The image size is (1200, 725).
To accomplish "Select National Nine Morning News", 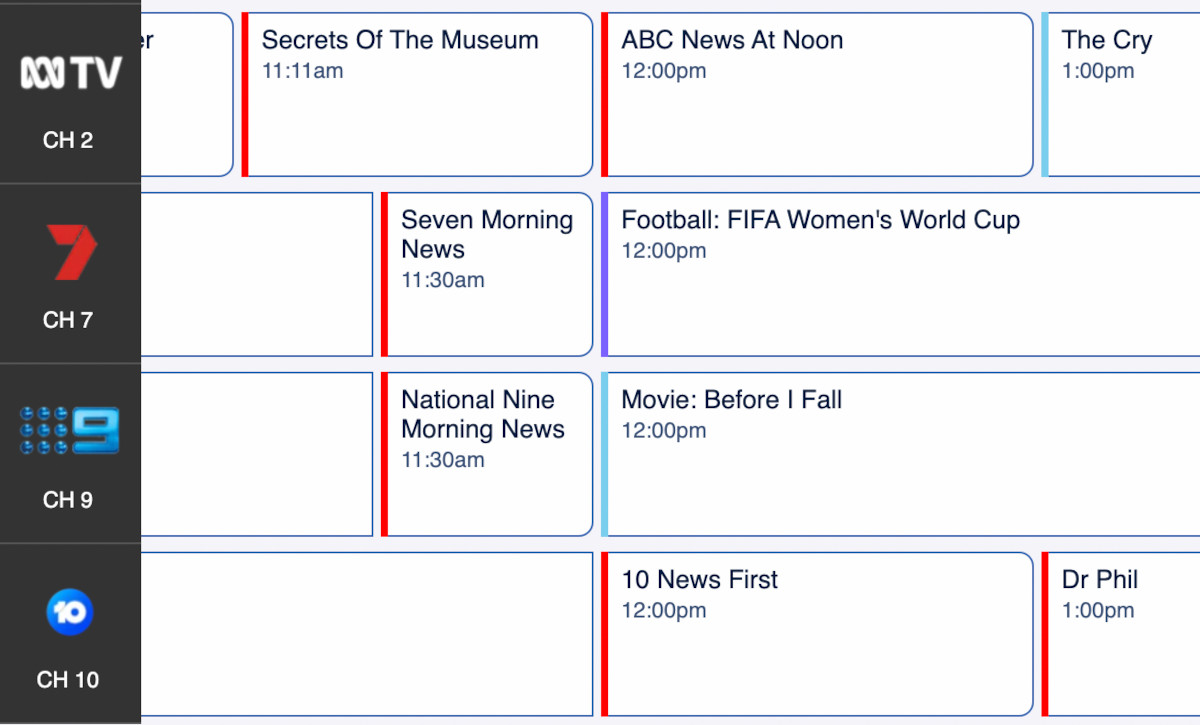I will click(487, 453).
